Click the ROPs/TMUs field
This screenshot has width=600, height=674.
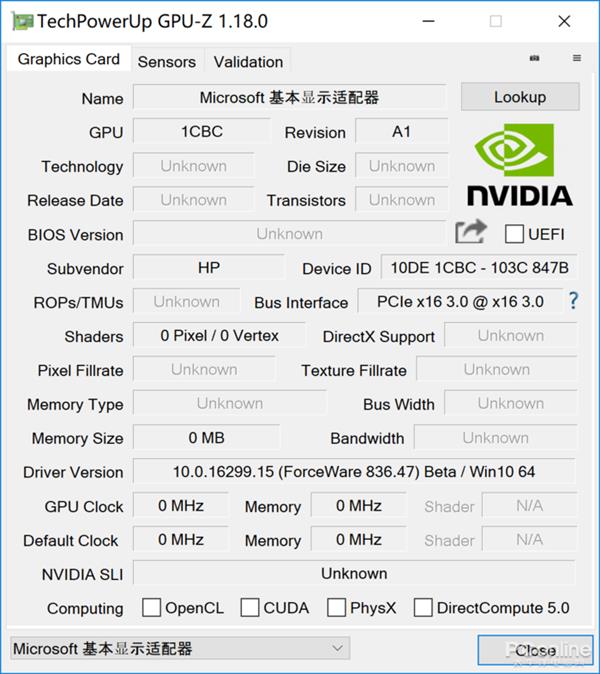187,302
